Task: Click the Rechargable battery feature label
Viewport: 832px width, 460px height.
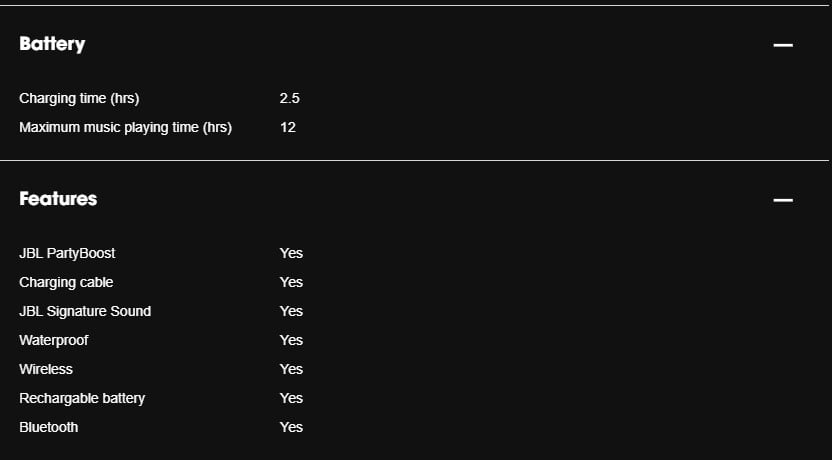Action: [82, 398]
